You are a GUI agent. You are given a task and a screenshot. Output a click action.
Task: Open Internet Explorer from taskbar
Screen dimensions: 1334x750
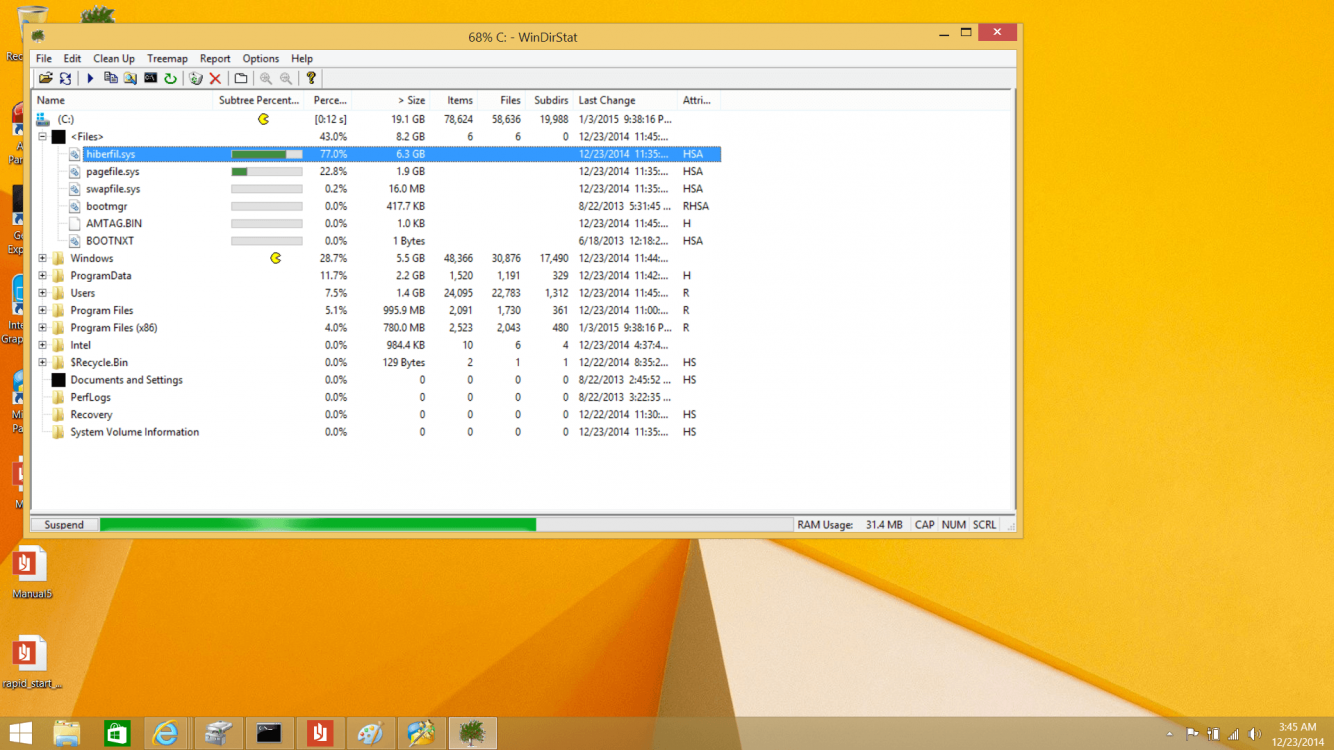click(x=166, y=733)
